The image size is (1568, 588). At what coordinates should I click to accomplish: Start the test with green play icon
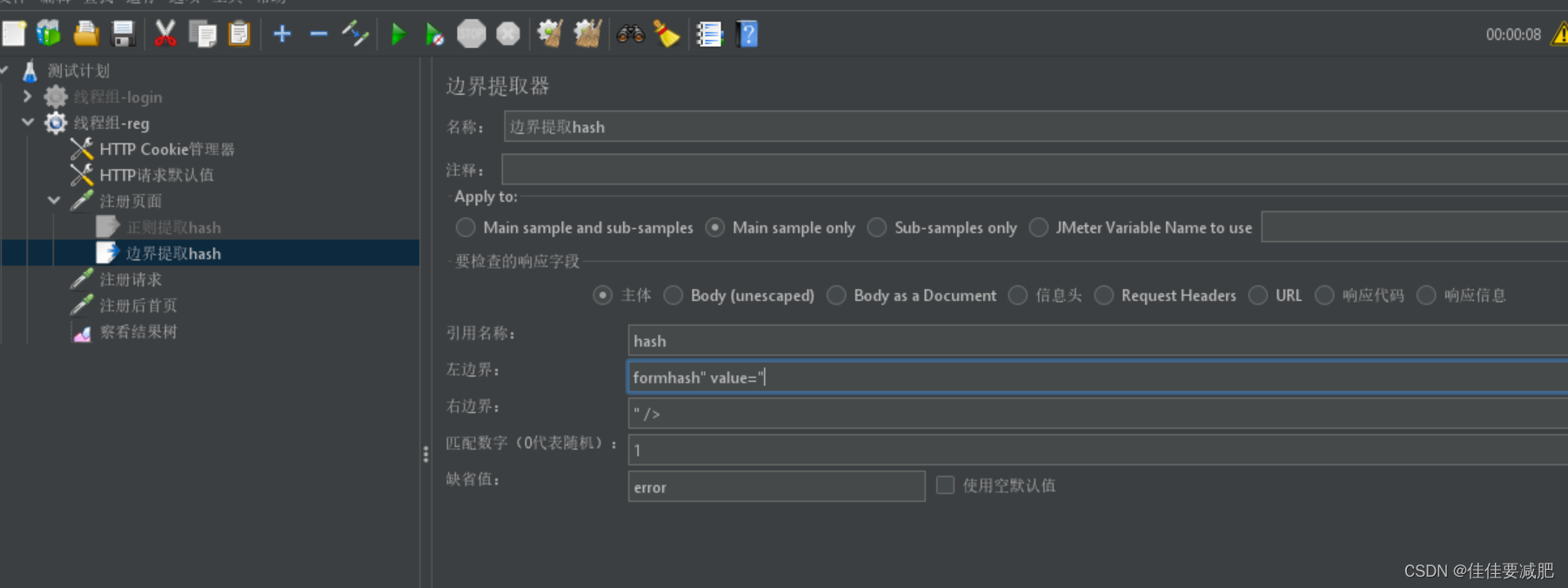399,34
